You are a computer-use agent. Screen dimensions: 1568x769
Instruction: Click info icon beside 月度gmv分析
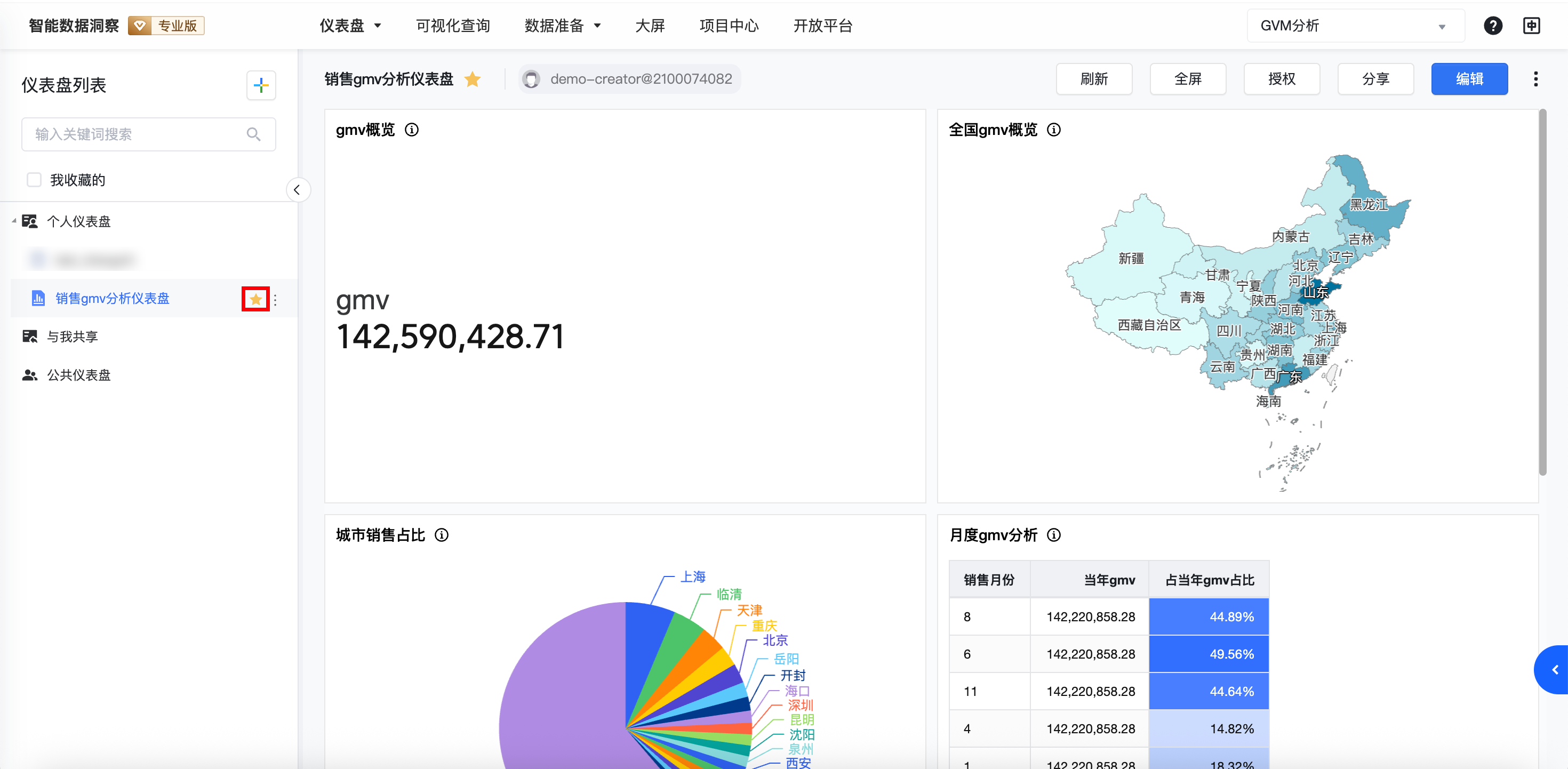point(1054,534)
